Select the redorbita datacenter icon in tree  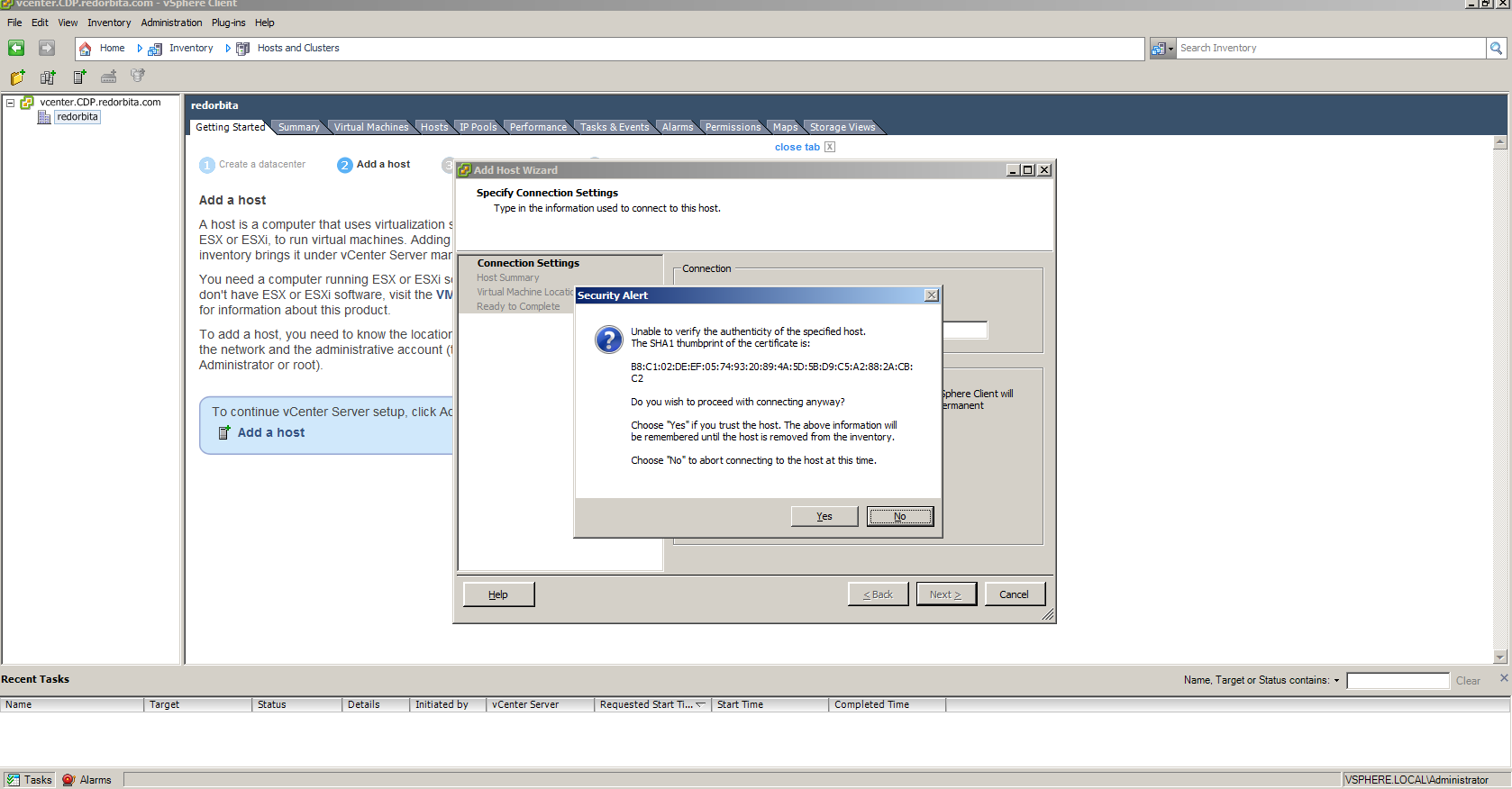coord(44,117)
